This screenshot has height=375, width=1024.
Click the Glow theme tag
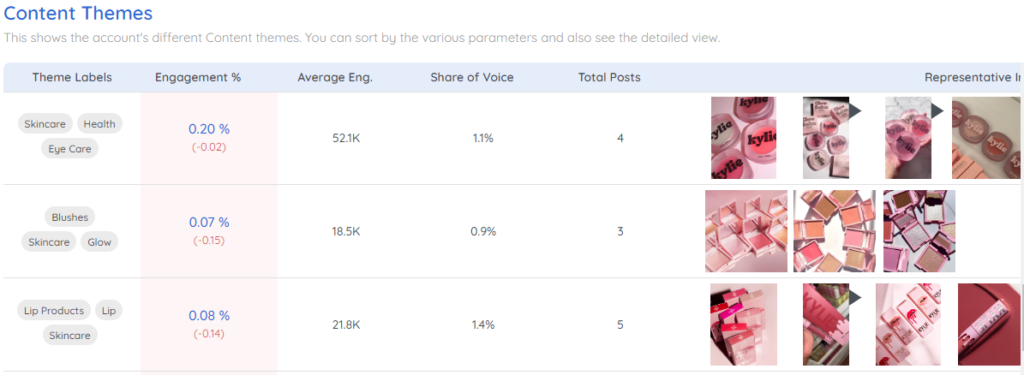click(100, 242)
